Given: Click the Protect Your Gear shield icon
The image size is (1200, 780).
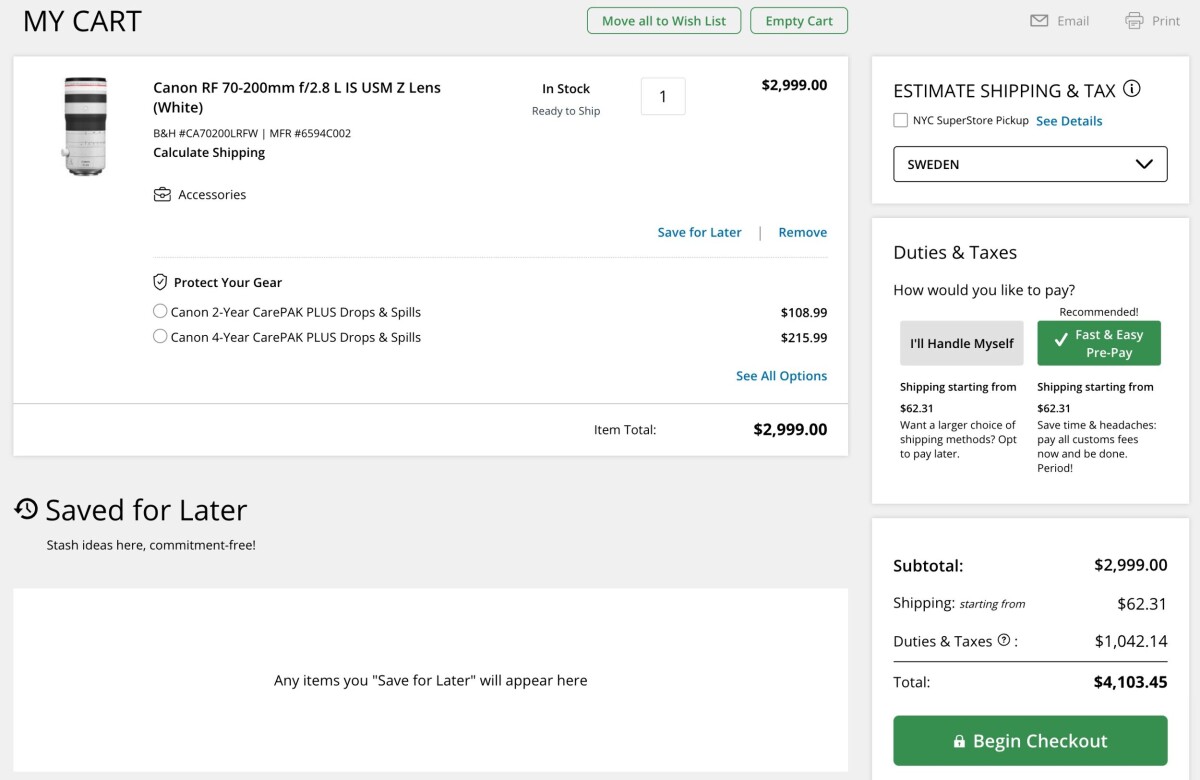Looking at the screenshot, I should (x=160, y=282).
